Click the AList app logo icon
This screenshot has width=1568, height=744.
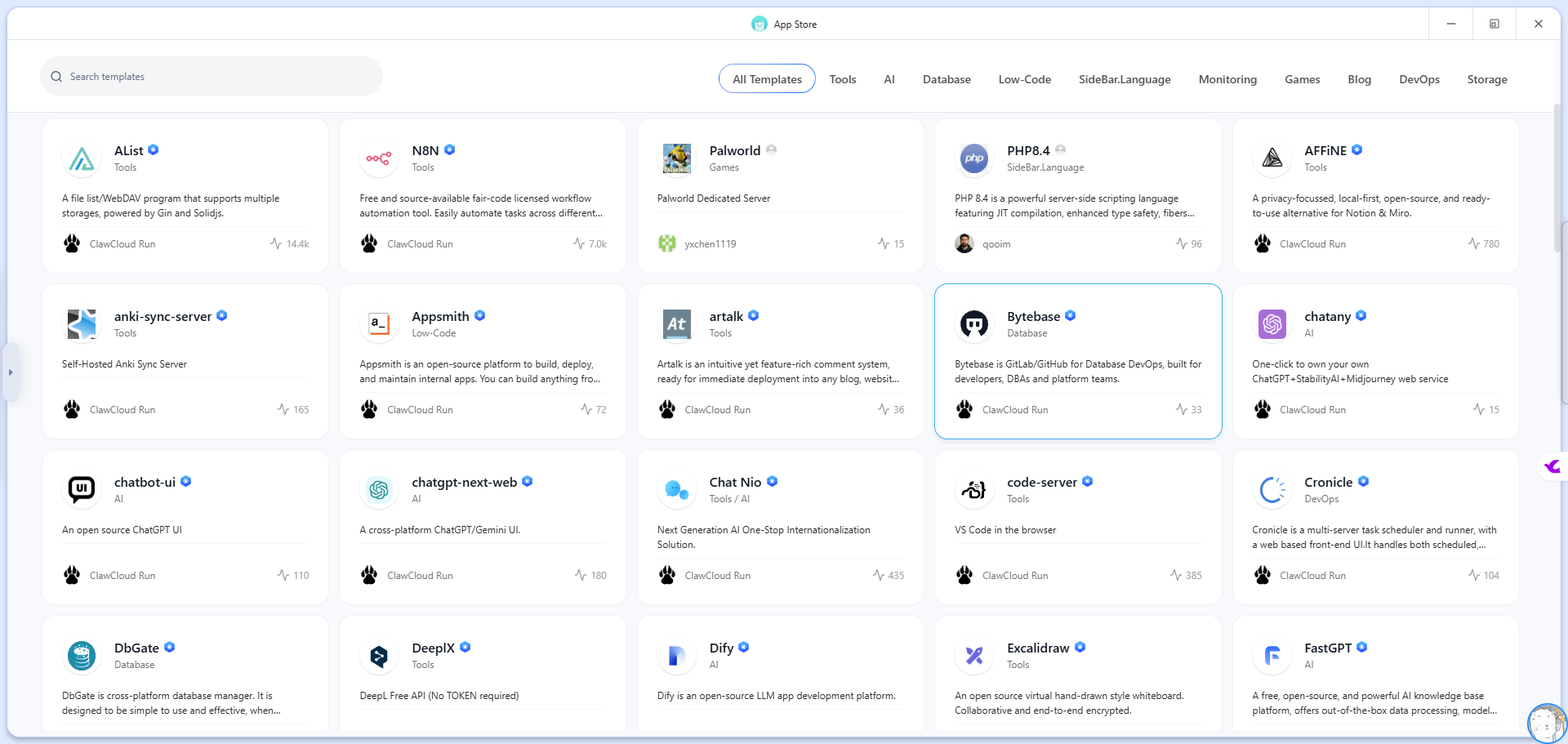coord(81,158)
